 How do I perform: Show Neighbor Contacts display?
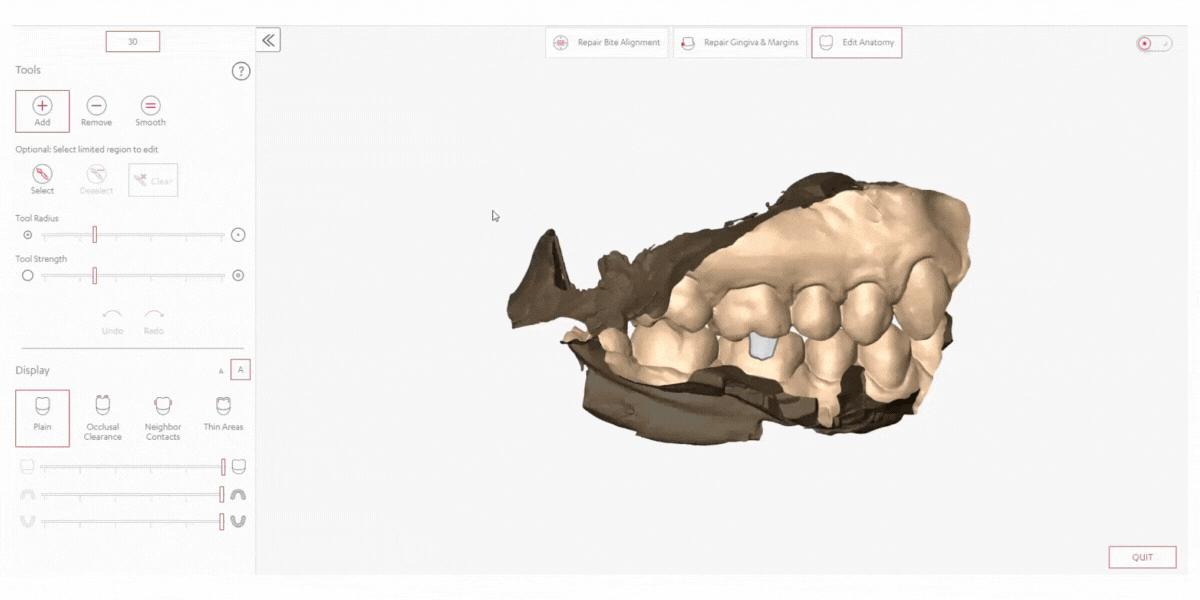point(163,418)
